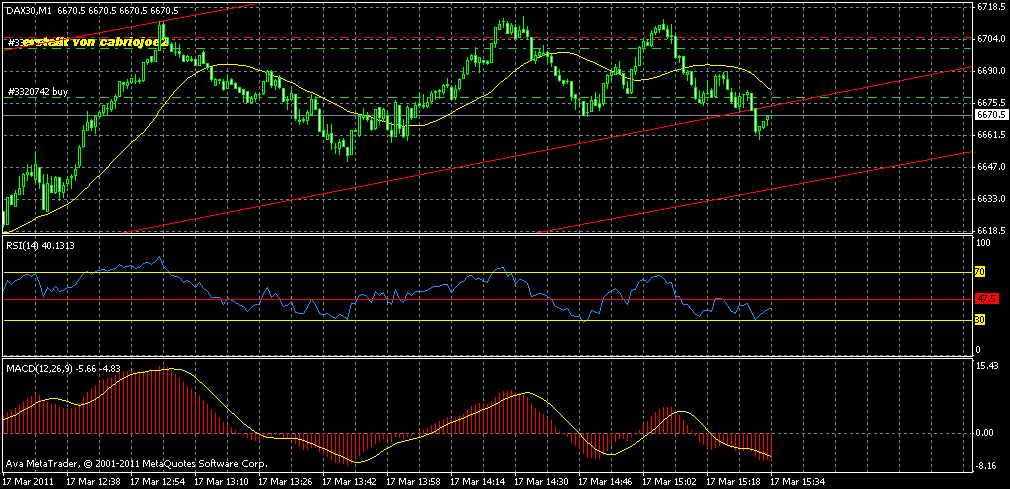Click the 6718.5 price axis label
The width and height of the screenshot is (1010, 489).
pos(991,7)
